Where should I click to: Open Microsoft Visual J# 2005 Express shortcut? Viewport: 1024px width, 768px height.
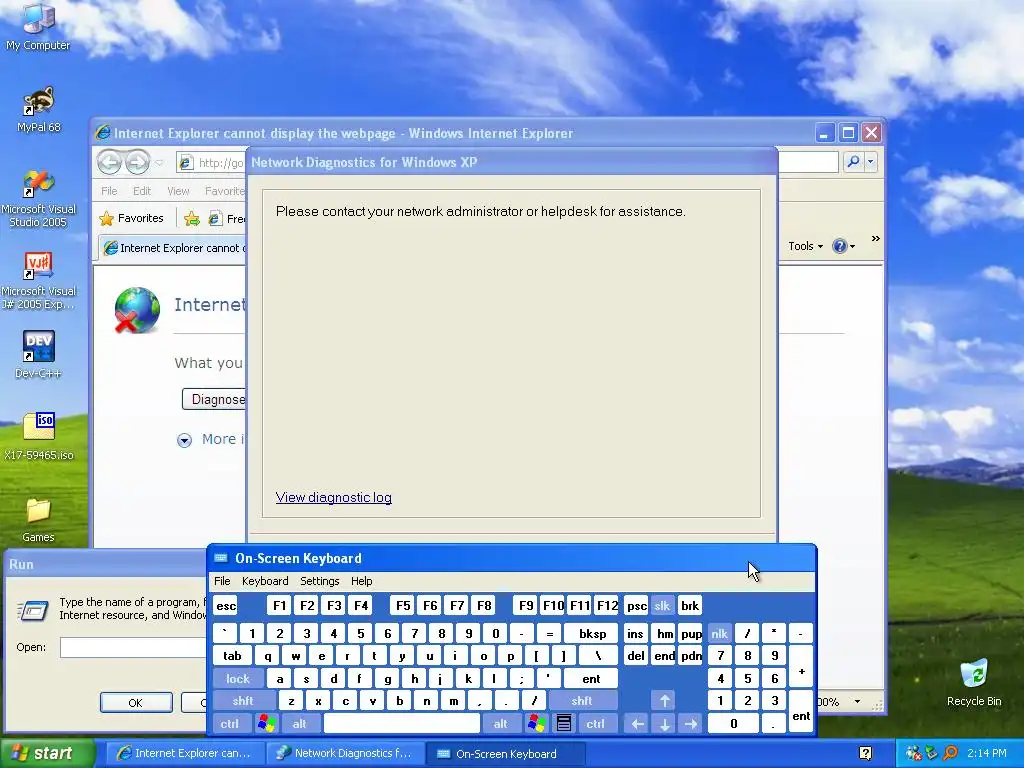[x=38, y=281]
